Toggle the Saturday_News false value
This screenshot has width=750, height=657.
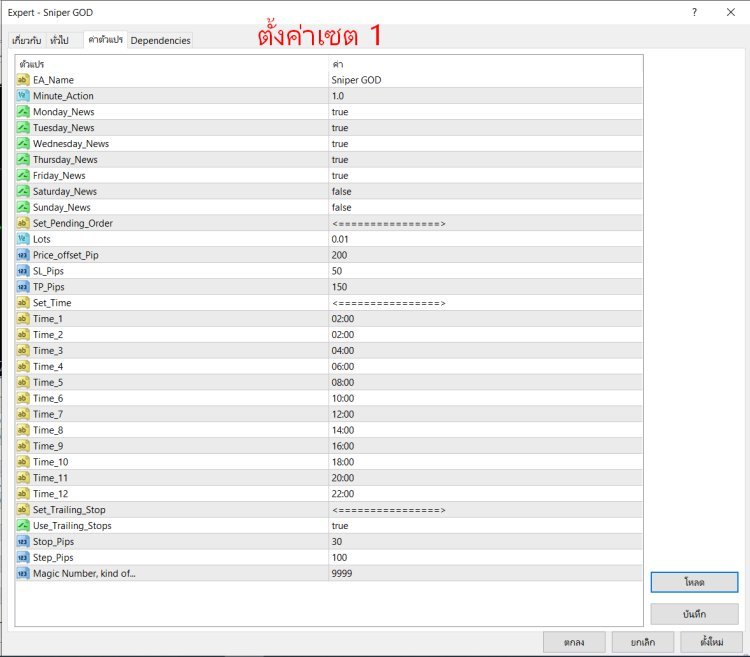[342, 191]
